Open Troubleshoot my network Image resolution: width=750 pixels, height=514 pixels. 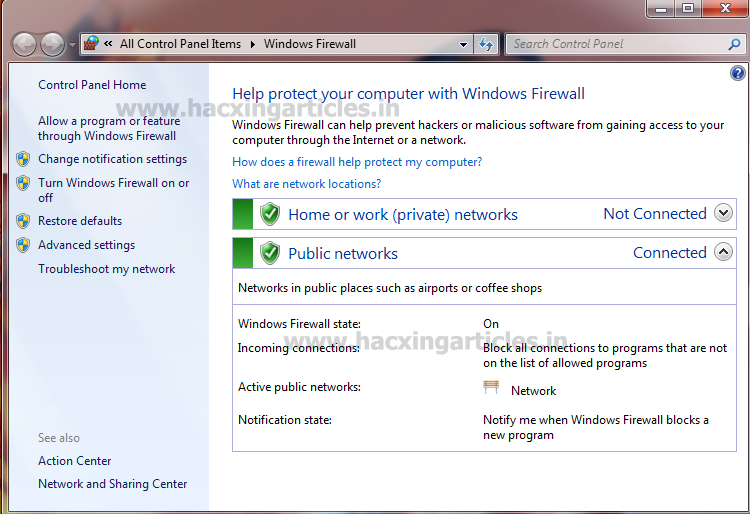(x=107, y=269)
